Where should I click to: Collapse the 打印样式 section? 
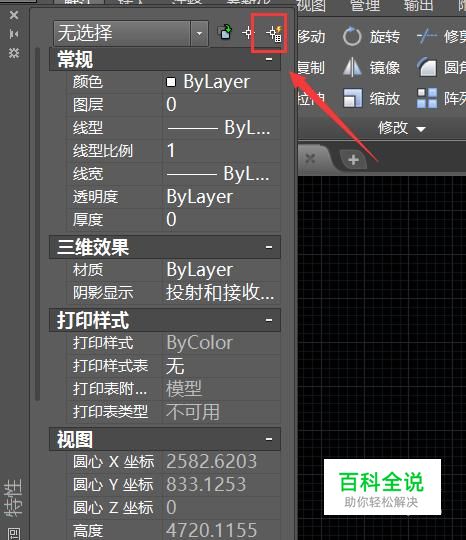pos(269,320)
